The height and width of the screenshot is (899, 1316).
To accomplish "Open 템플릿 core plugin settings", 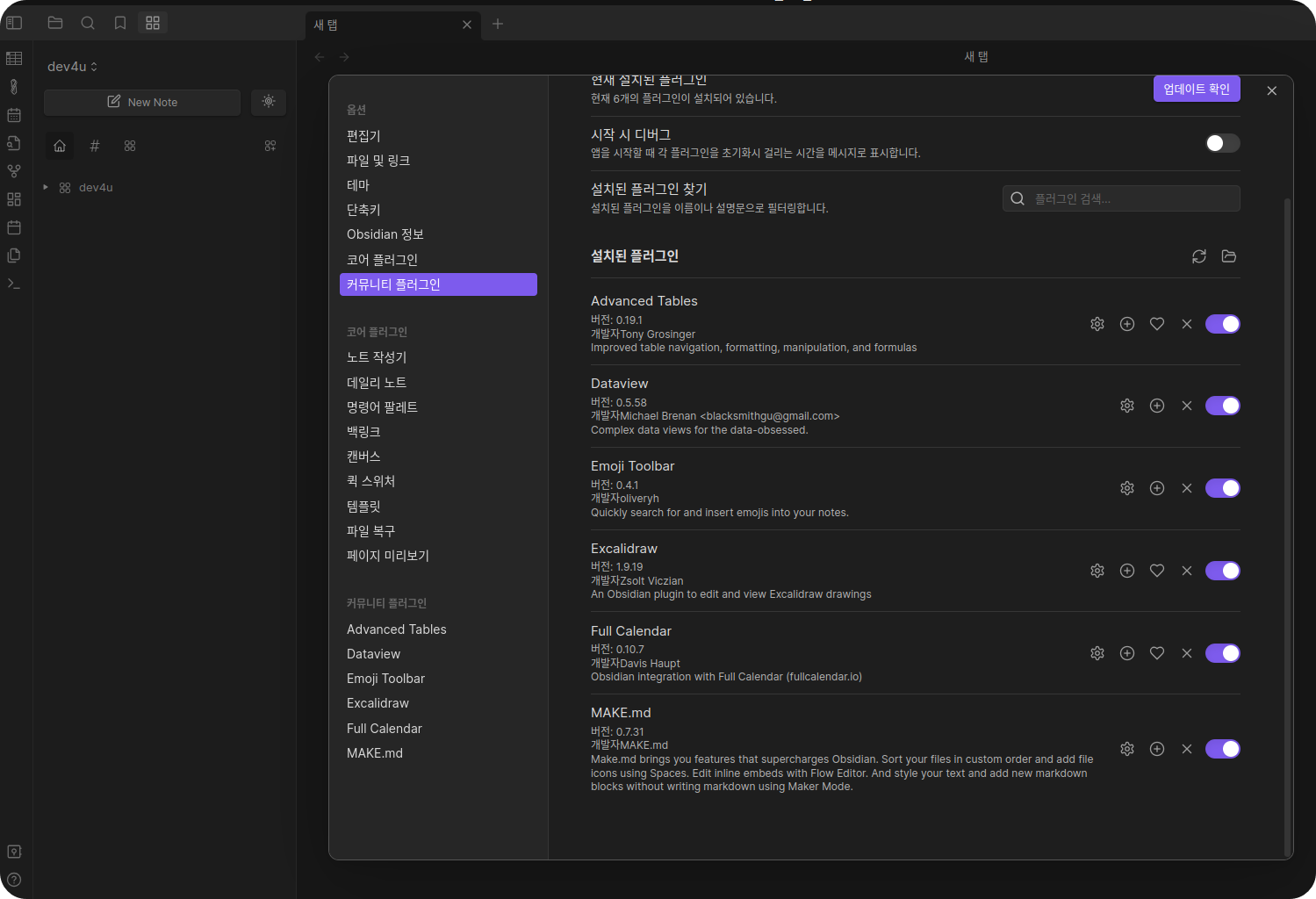I will click(438, 507).
